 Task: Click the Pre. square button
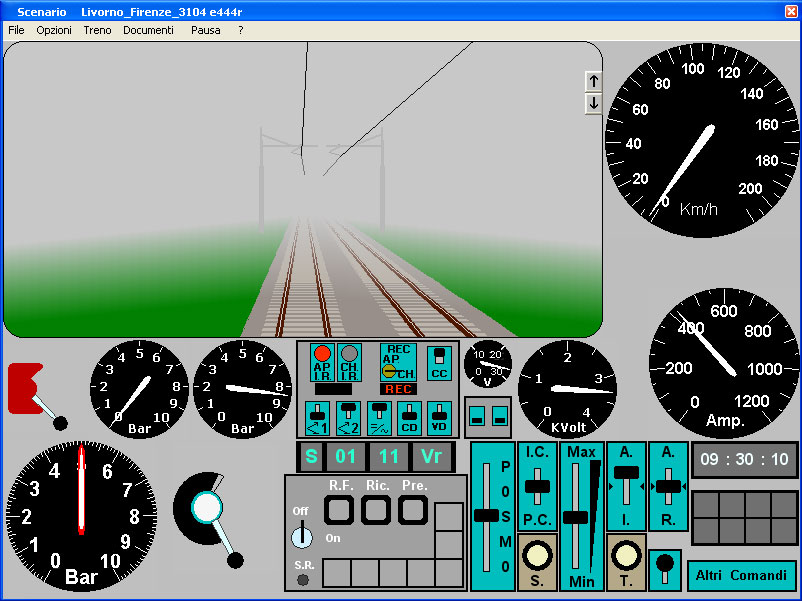(x=413, y=510)
